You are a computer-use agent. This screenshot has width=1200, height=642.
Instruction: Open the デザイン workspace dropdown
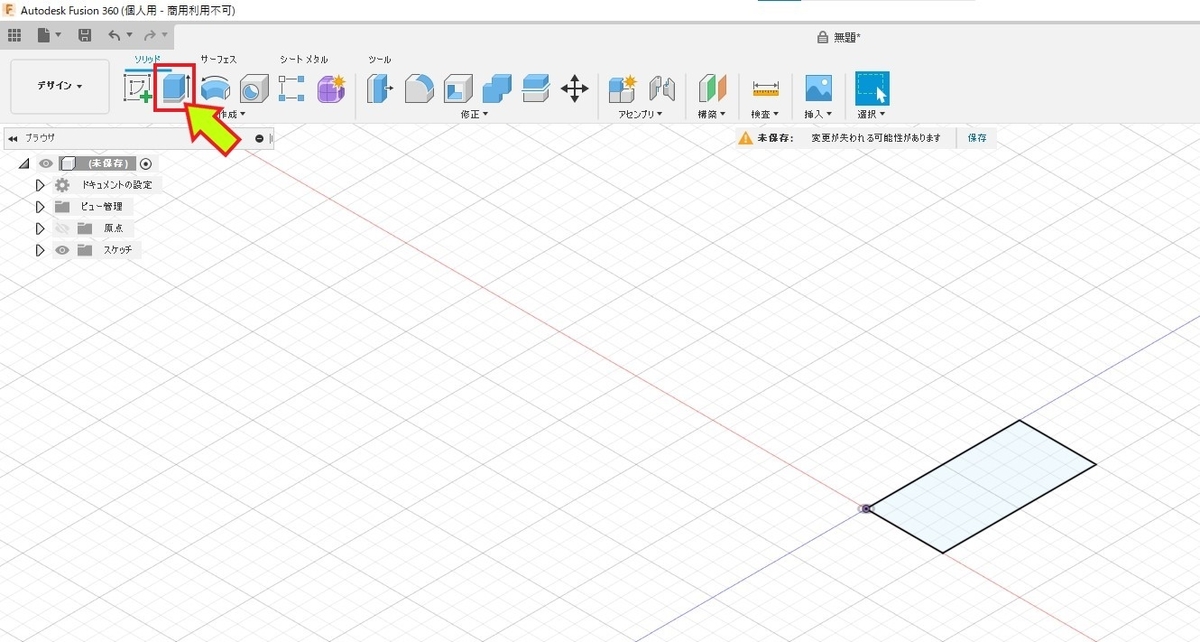tap(58, 87)
